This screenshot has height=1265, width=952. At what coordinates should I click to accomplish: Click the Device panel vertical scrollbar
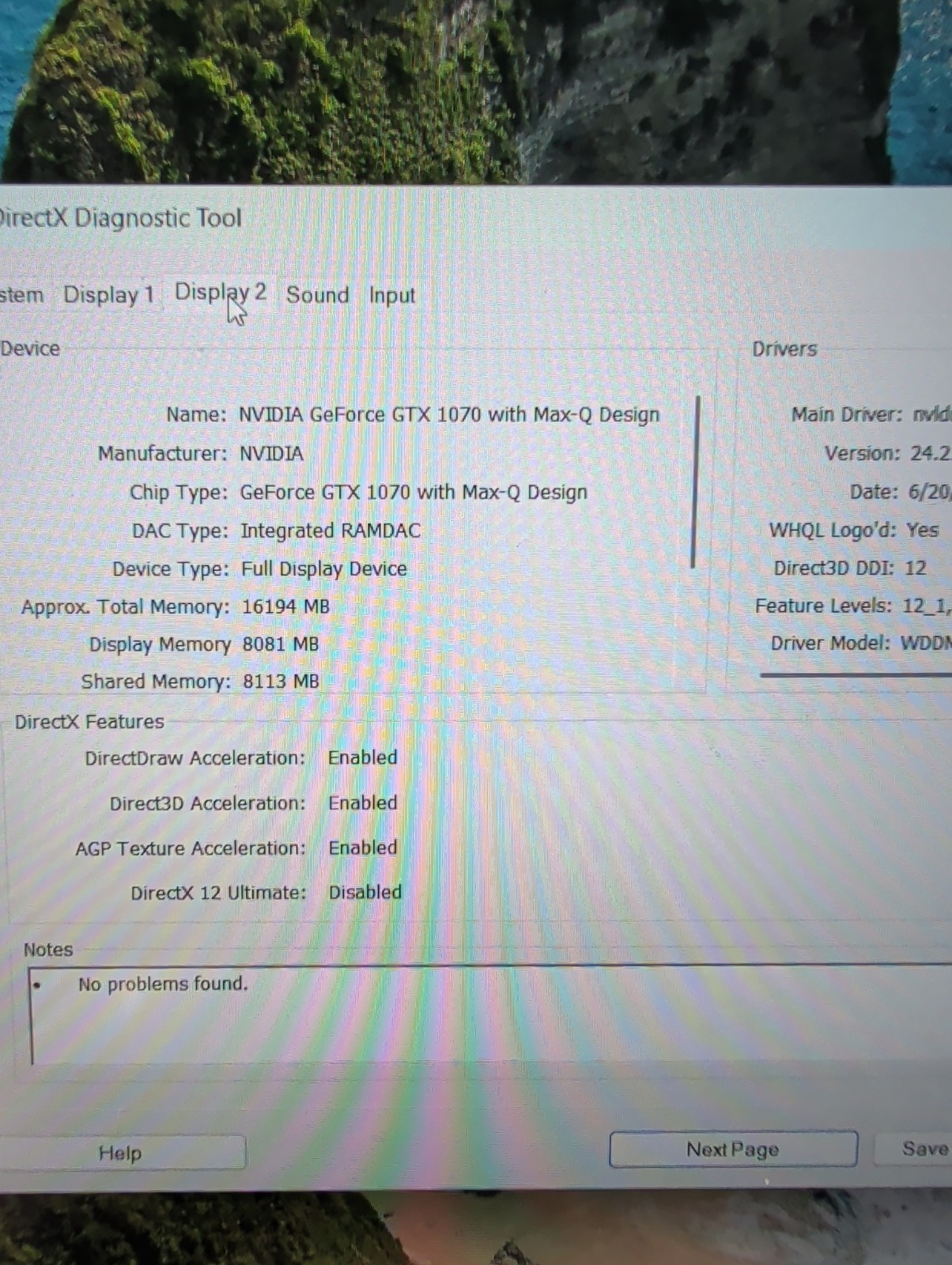pos(695,482)
